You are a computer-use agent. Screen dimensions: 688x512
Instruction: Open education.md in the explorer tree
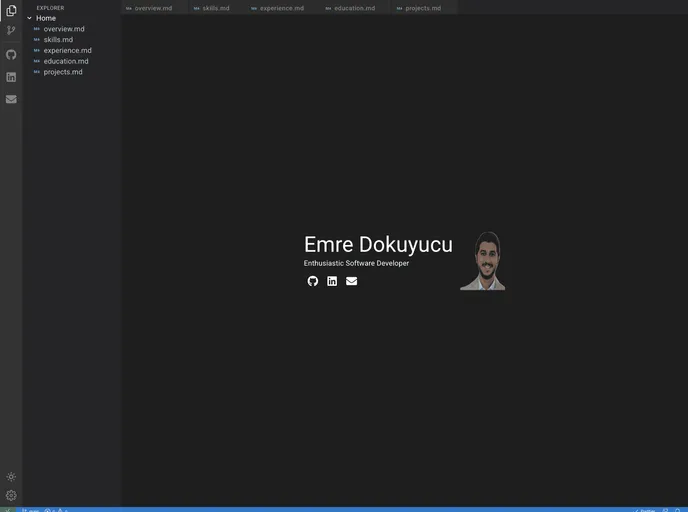66,61
